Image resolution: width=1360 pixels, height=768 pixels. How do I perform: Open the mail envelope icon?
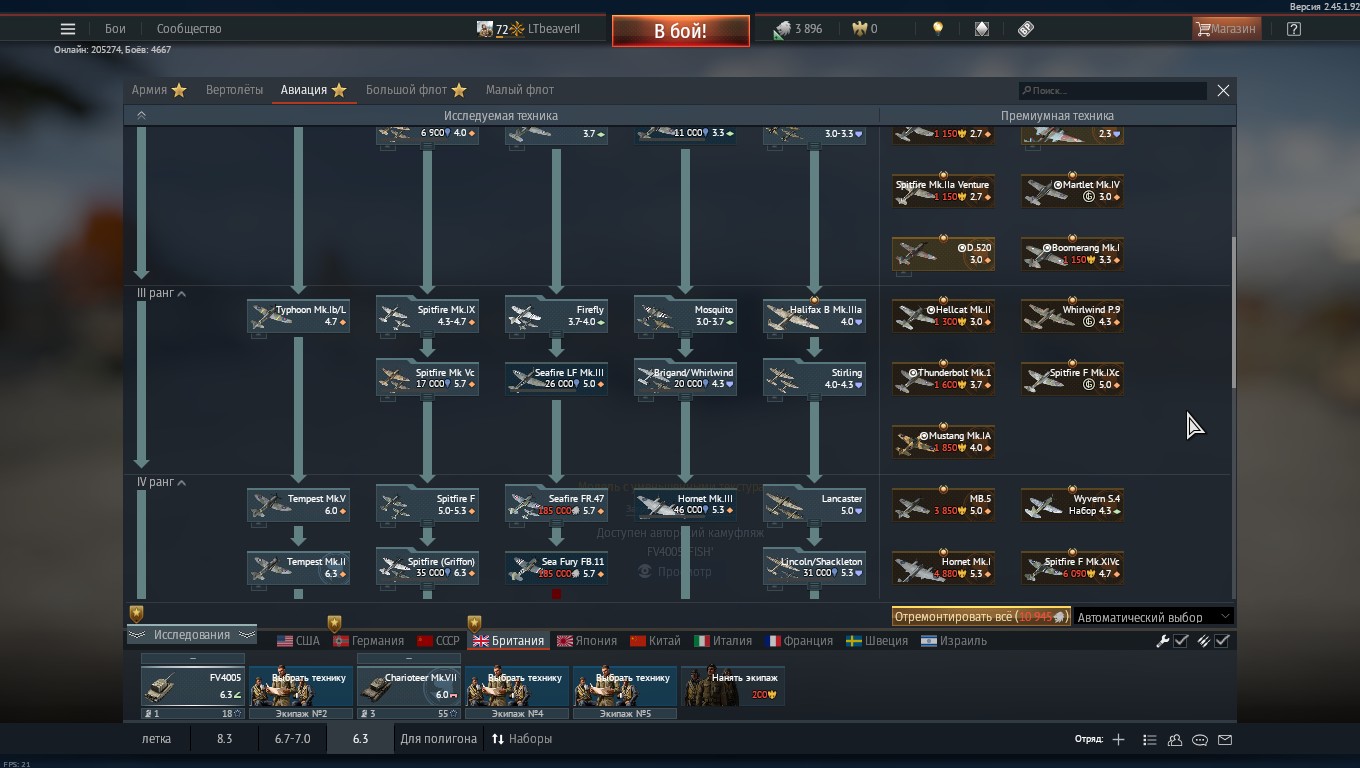1225,740
